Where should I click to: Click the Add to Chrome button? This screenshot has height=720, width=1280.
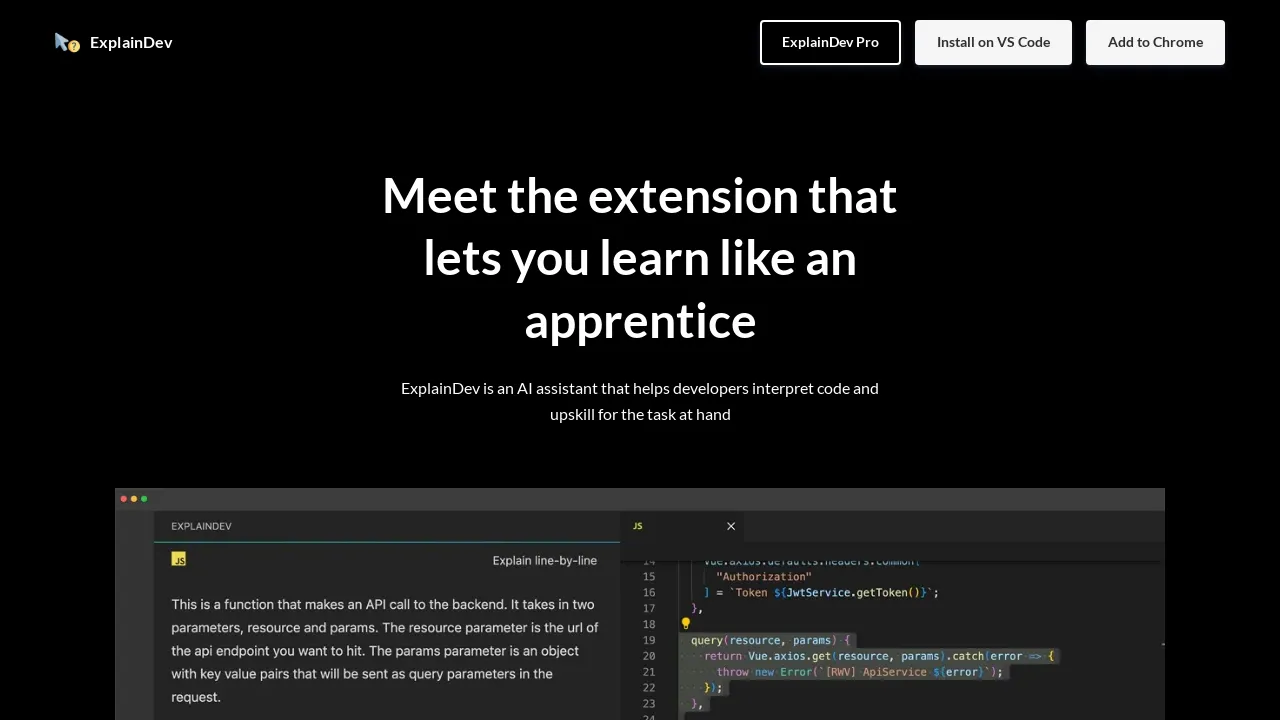[x=1155, y=42]
